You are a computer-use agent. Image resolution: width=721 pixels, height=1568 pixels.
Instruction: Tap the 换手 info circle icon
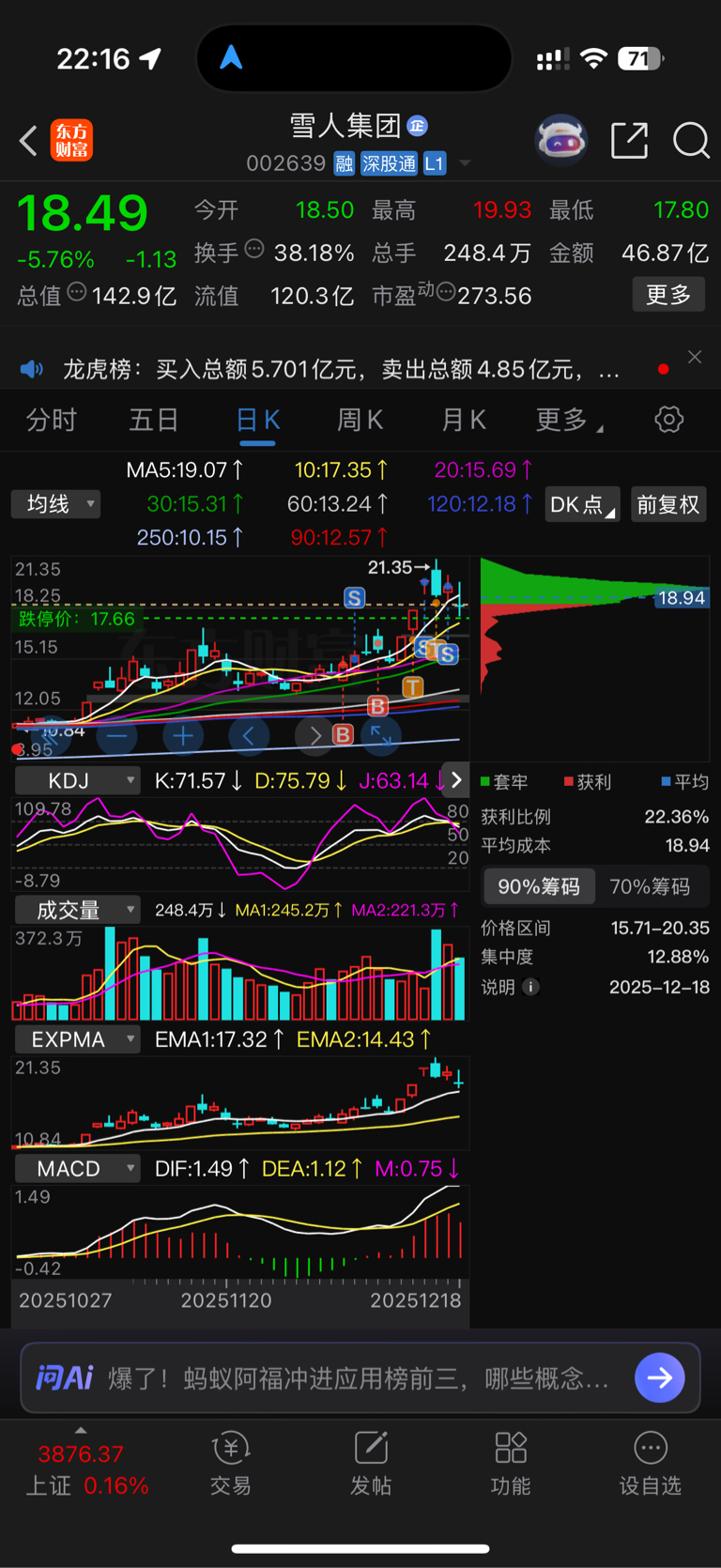(x=254, y=249)
